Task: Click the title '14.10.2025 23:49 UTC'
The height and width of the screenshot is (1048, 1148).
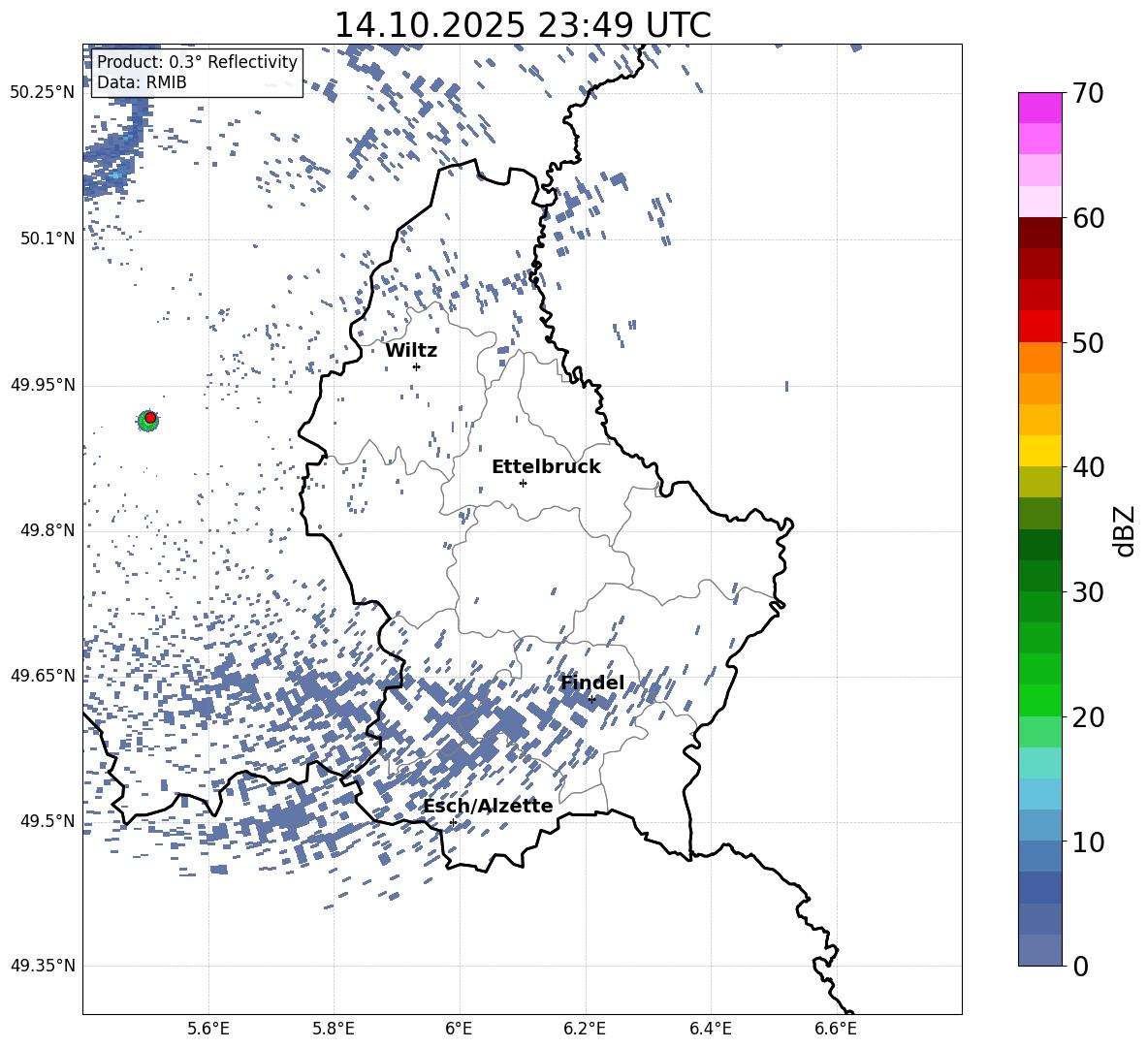Action: coord(522,25)
